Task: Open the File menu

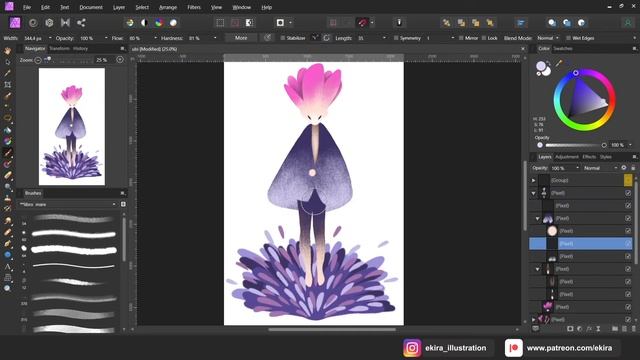Action: point(27,7)
